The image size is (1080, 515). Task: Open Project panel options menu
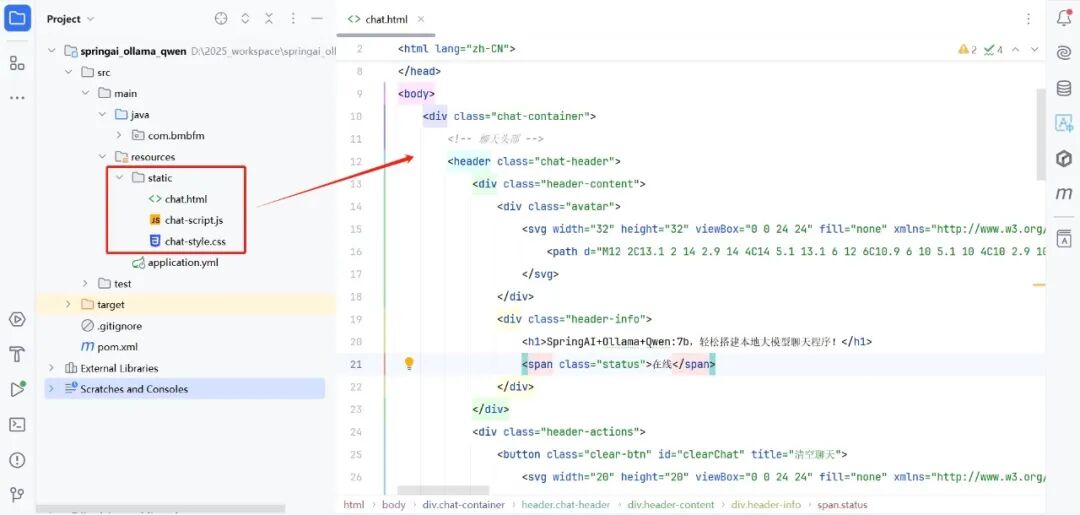click(x=293, y=19)
